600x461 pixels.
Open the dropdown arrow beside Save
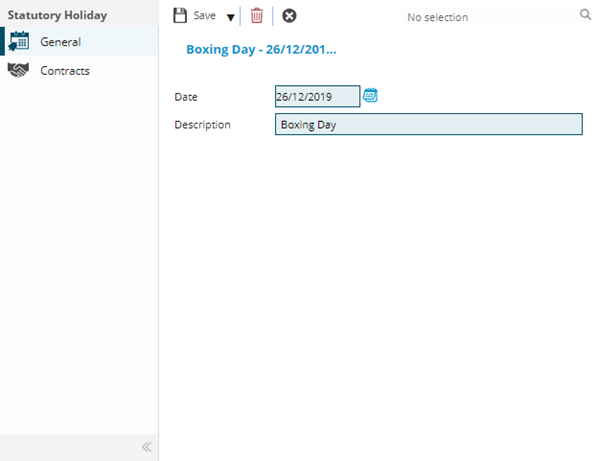coord(230,17)
